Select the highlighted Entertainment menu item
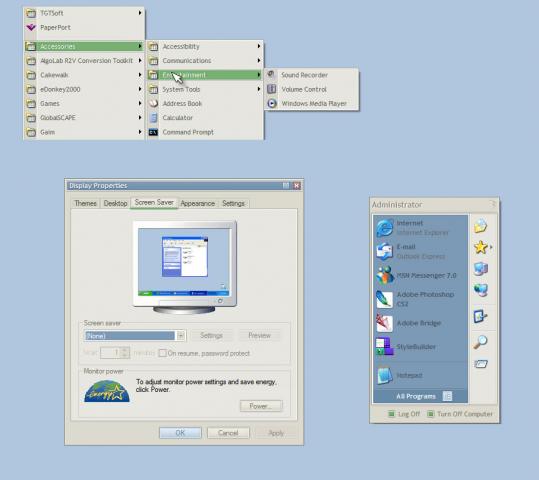Screen dimensions: 539x480 (x=205, y=75)
